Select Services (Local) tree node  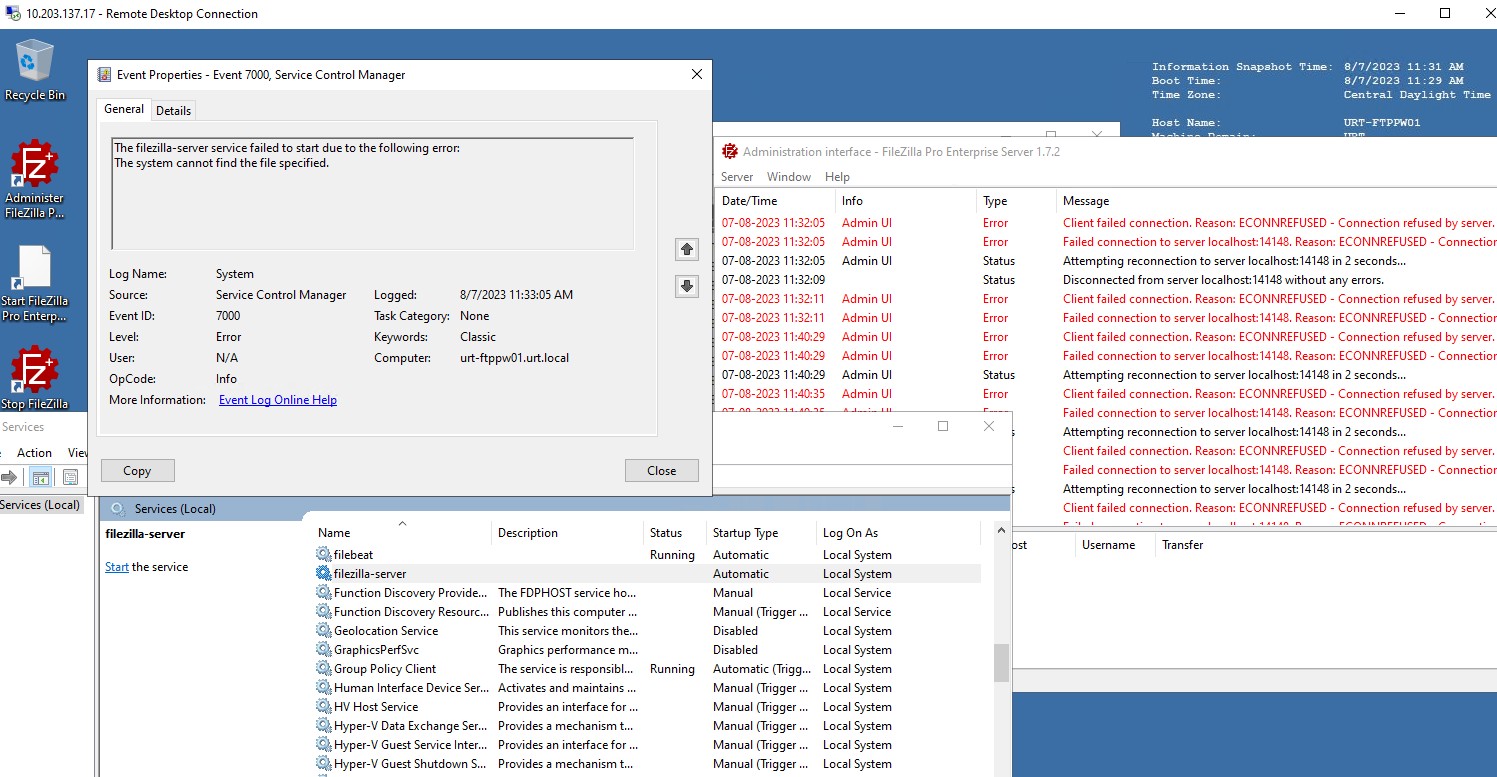pyautogui.click(x=40, y=505)
